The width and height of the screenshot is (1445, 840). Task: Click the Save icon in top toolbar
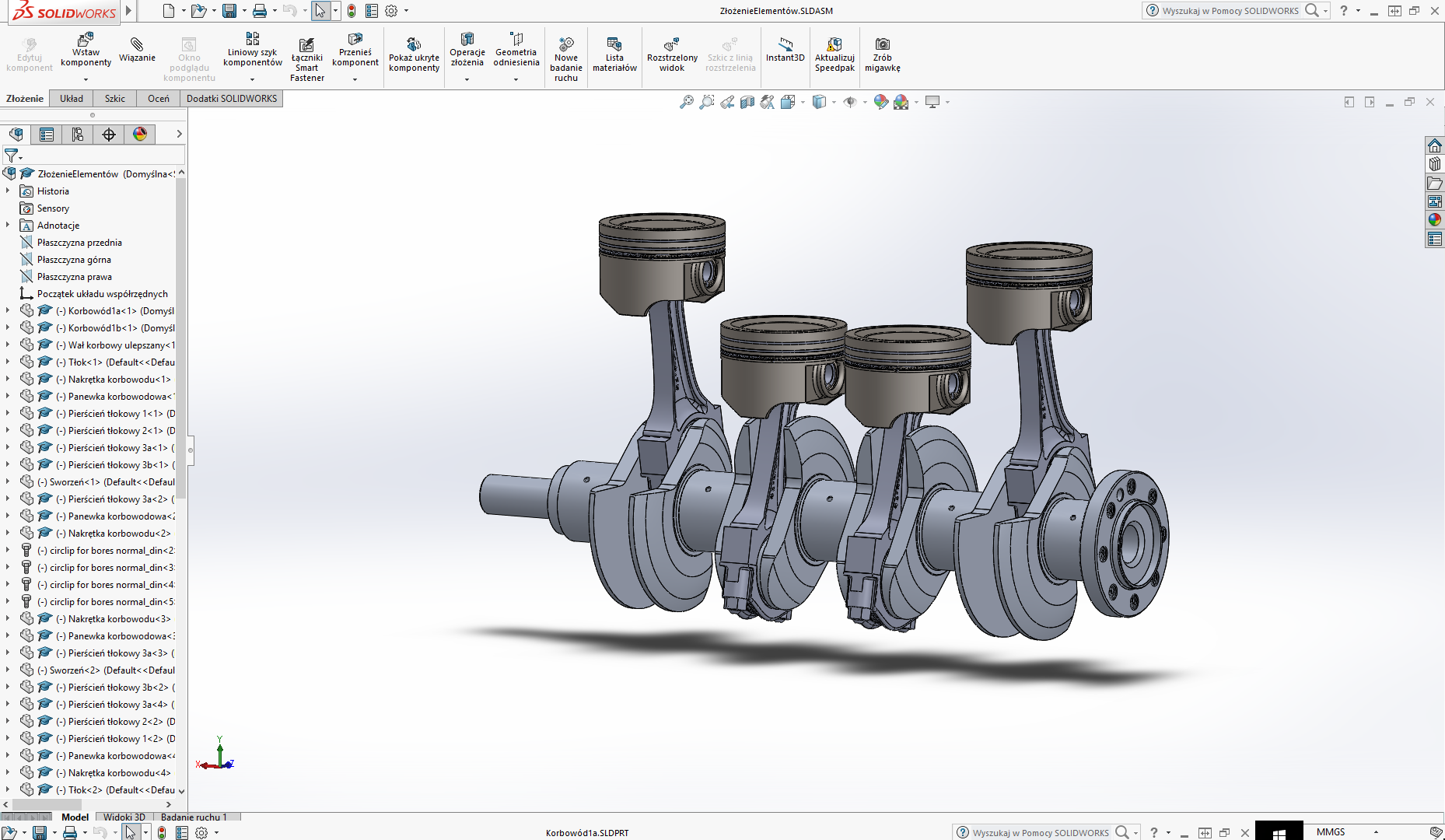229,11
